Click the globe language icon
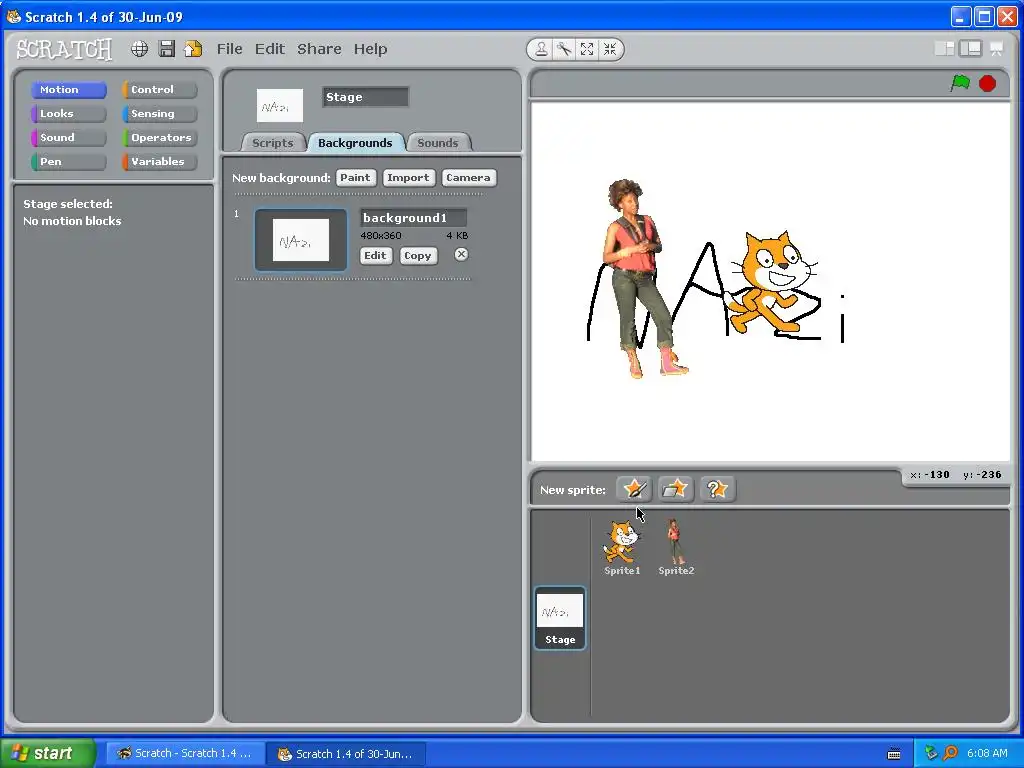This screenshot has width=1024, height=768. click(x=139, y=49)
